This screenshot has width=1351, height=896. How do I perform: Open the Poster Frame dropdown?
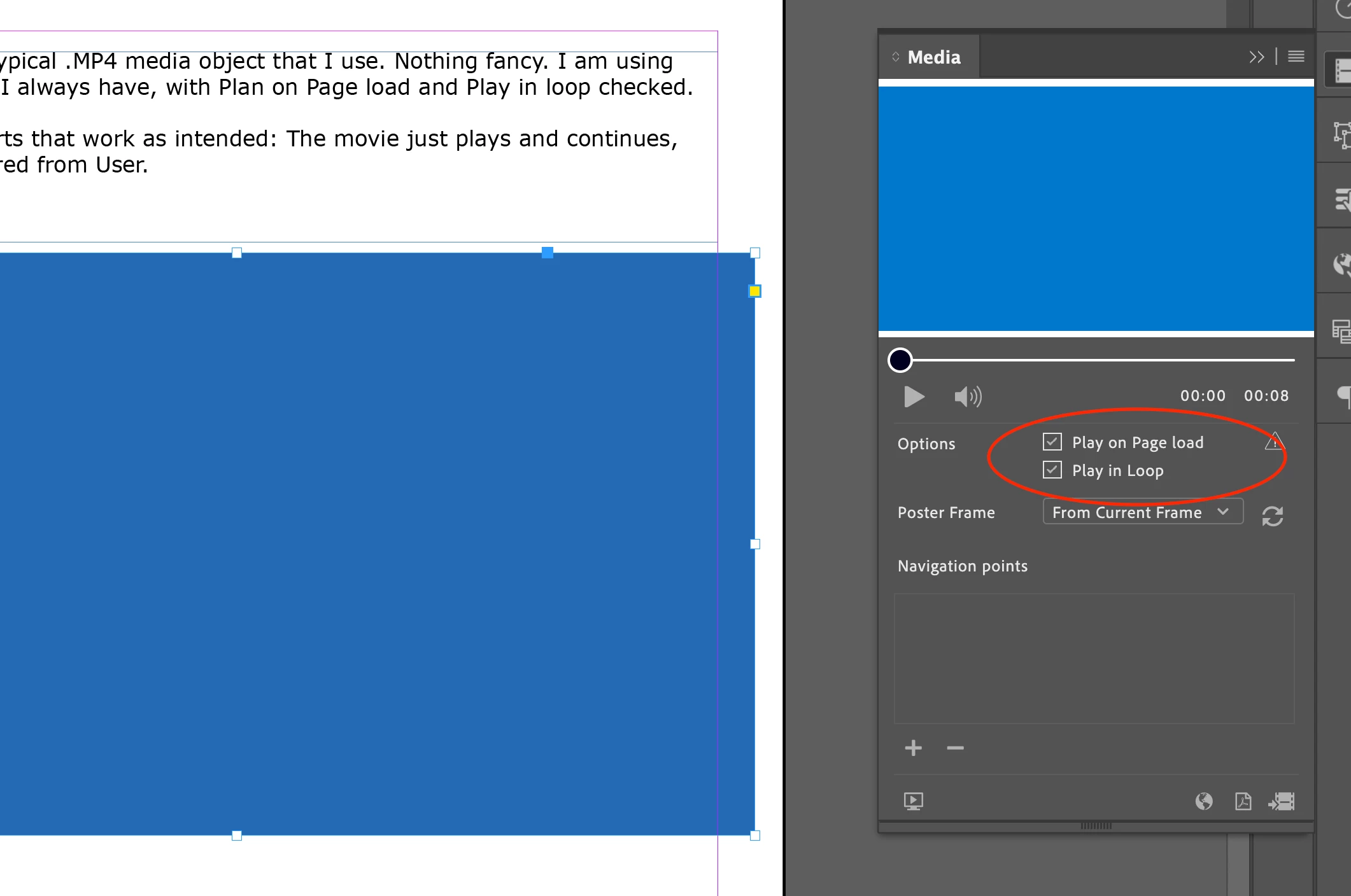coord(1142,512)
